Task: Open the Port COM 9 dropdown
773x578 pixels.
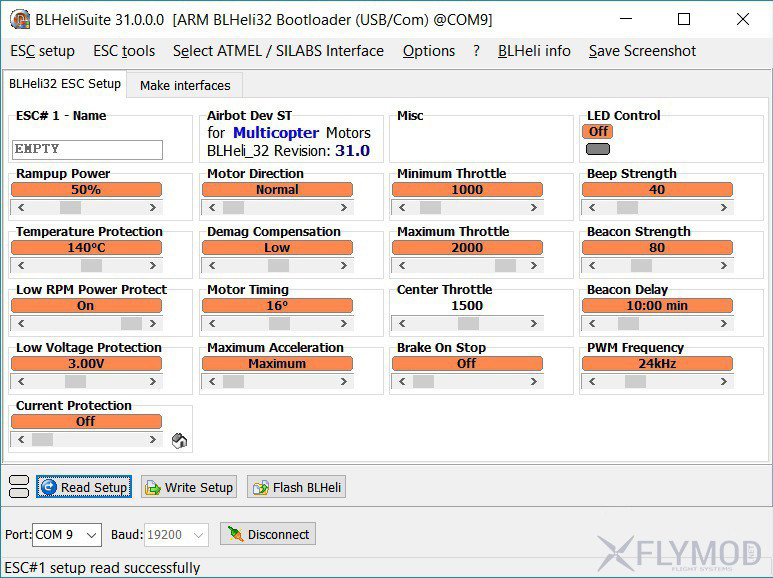Action: click(67, 535)
